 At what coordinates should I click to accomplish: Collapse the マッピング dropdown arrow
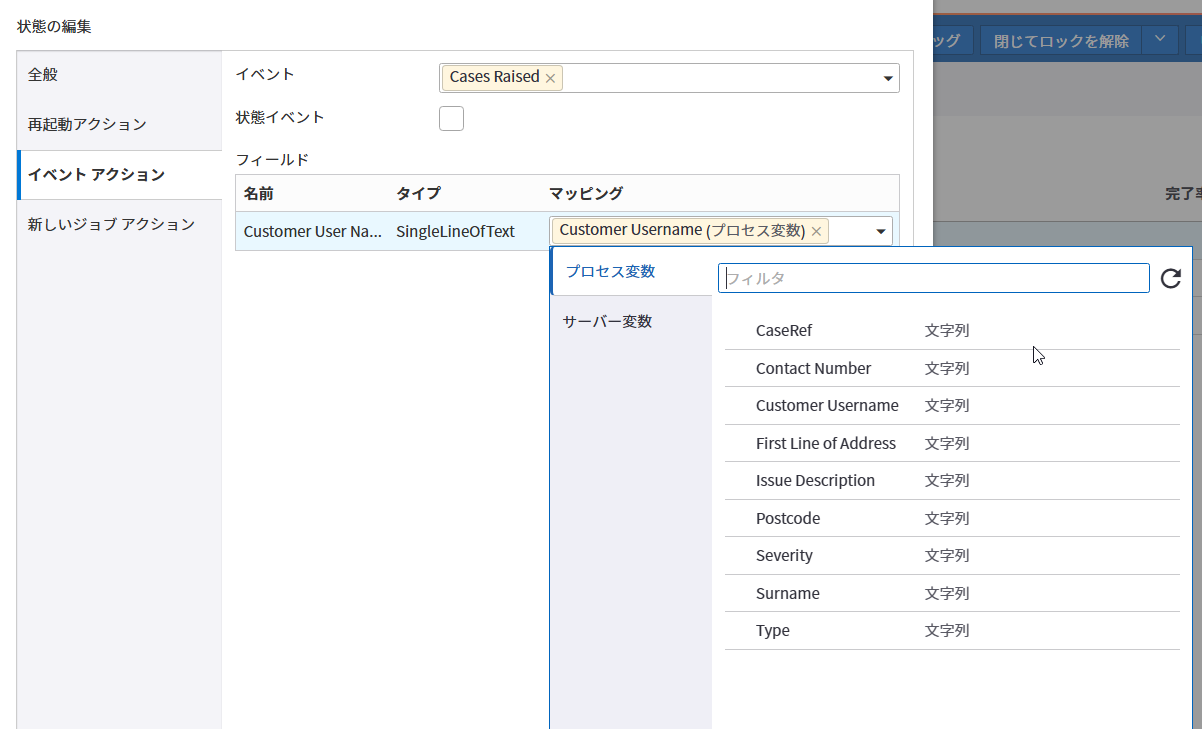[x=881, y=232]
